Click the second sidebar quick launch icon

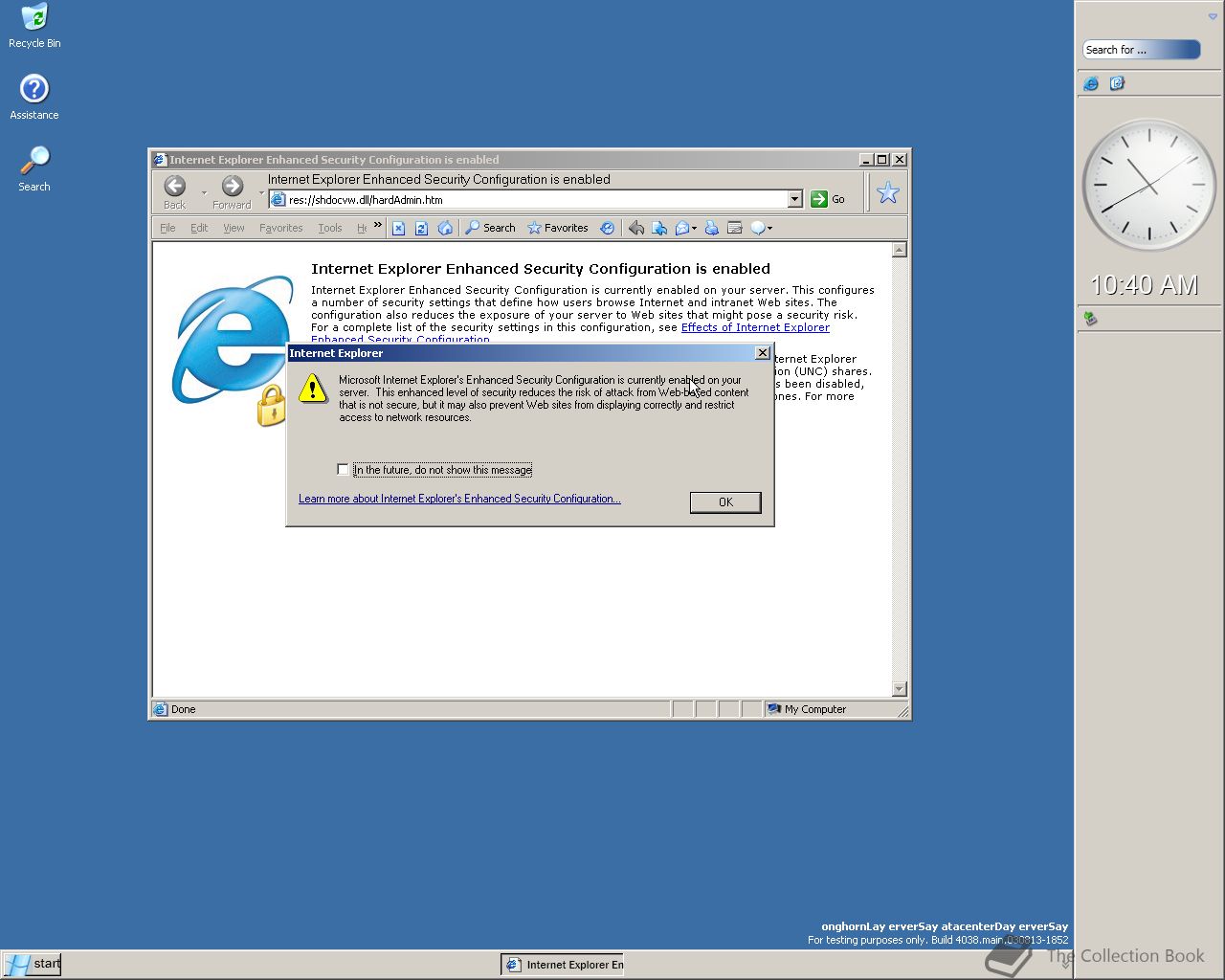click(1117, 83)
